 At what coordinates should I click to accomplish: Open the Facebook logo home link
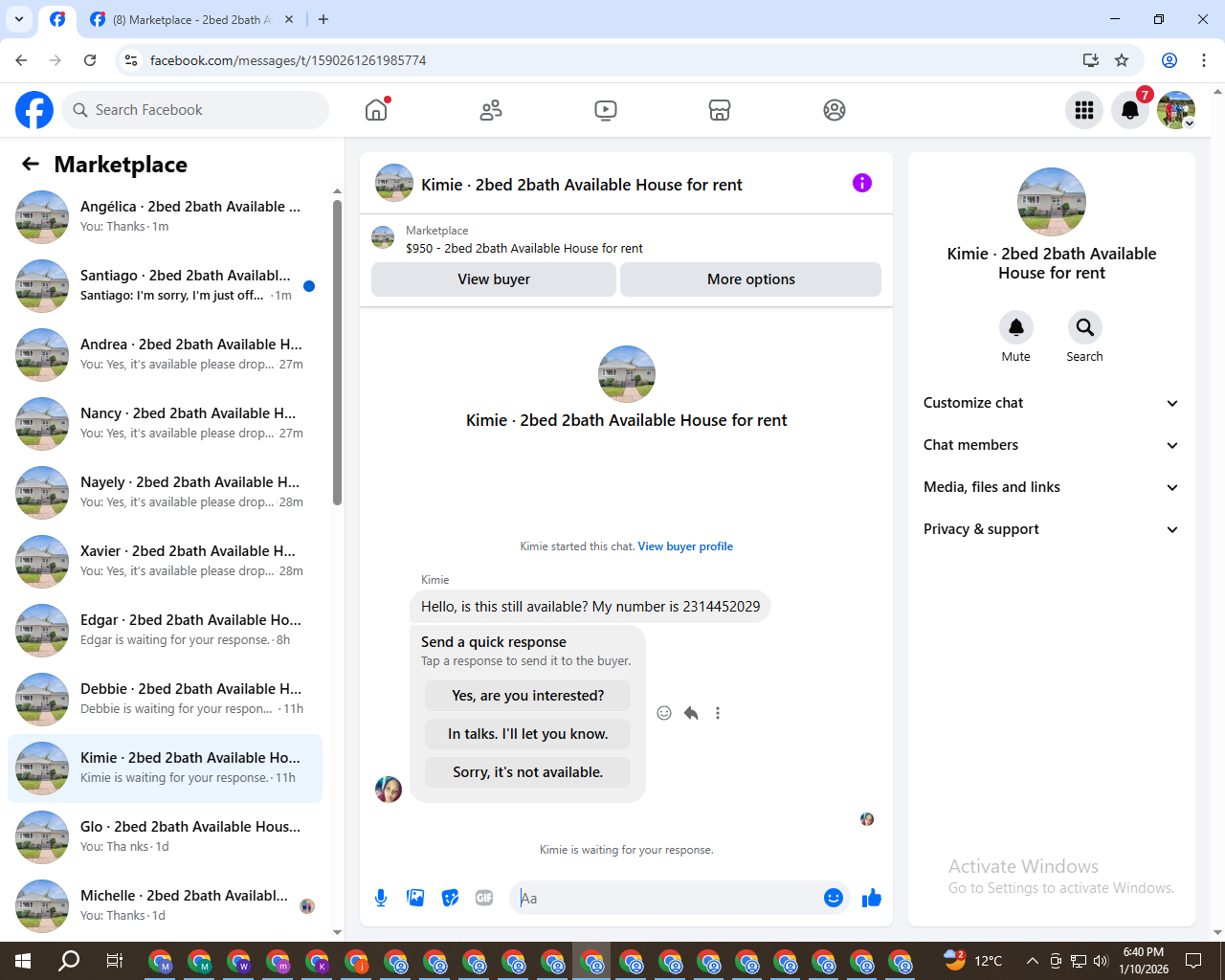coord(34,110)
